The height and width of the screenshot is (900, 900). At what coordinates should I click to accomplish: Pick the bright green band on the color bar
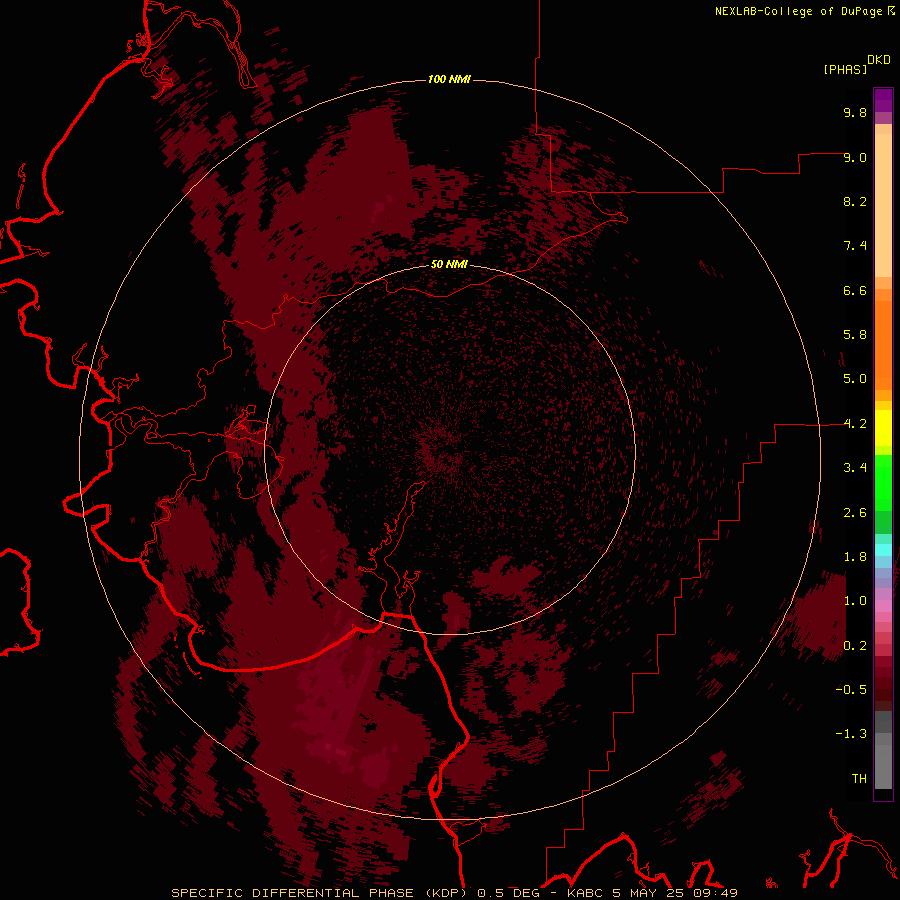click(x=883, y=483)
